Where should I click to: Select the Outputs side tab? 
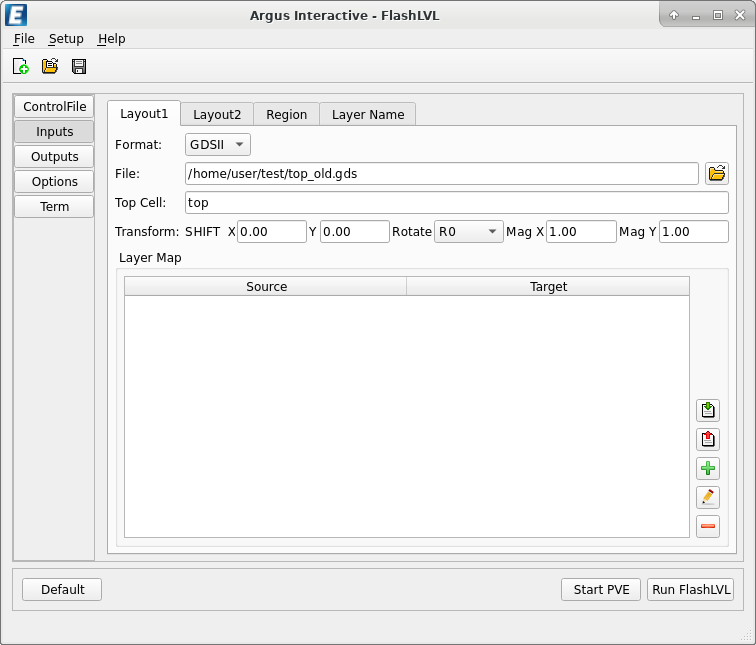click(54, 157)
